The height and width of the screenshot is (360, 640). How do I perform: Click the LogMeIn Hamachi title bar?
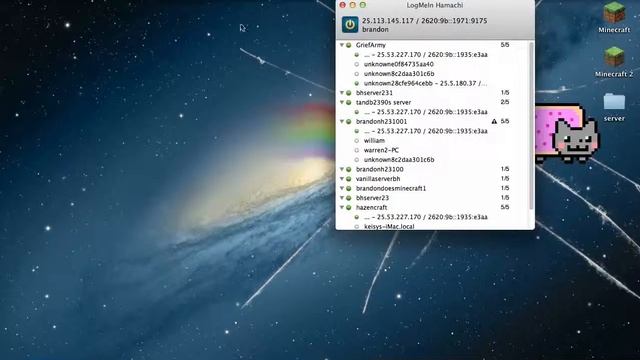[435, 5]
